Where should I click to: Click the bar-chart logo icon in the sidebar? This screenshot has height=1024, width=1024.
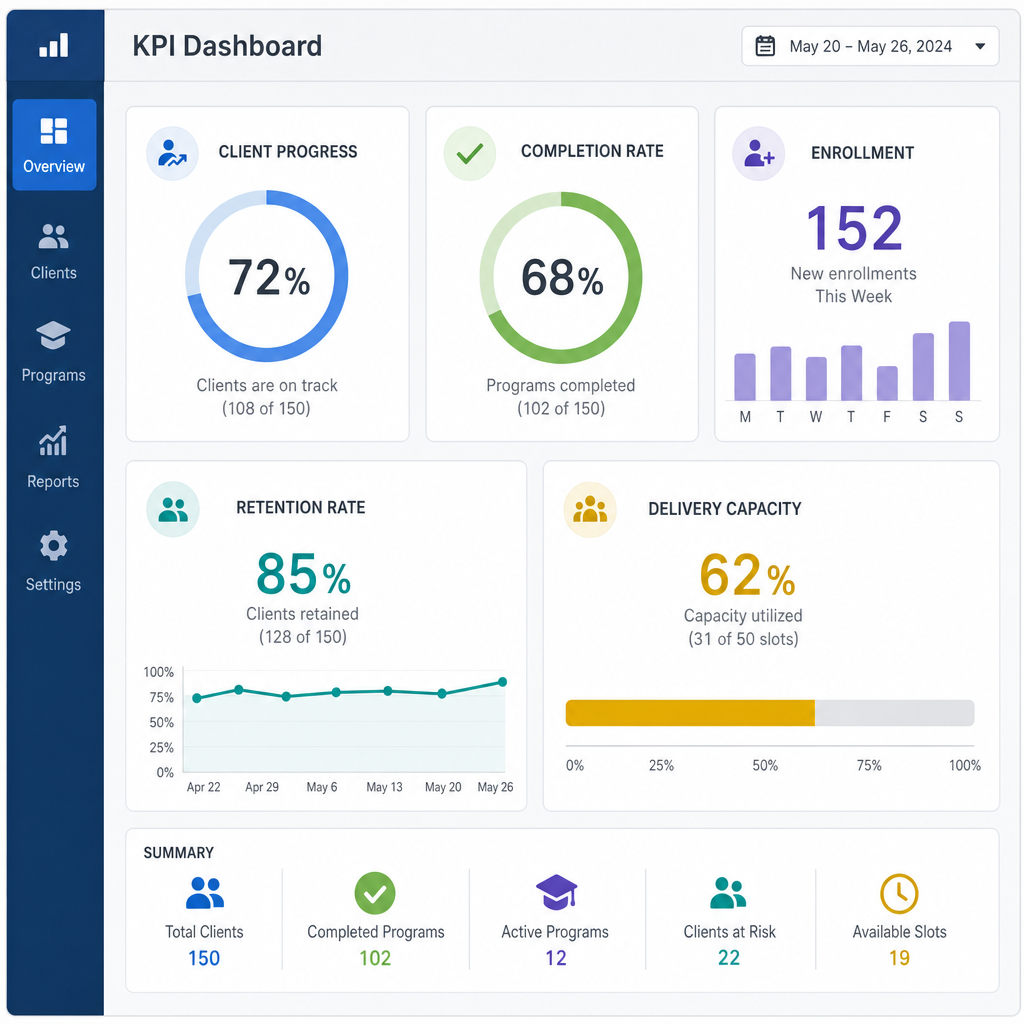(54, 46)
